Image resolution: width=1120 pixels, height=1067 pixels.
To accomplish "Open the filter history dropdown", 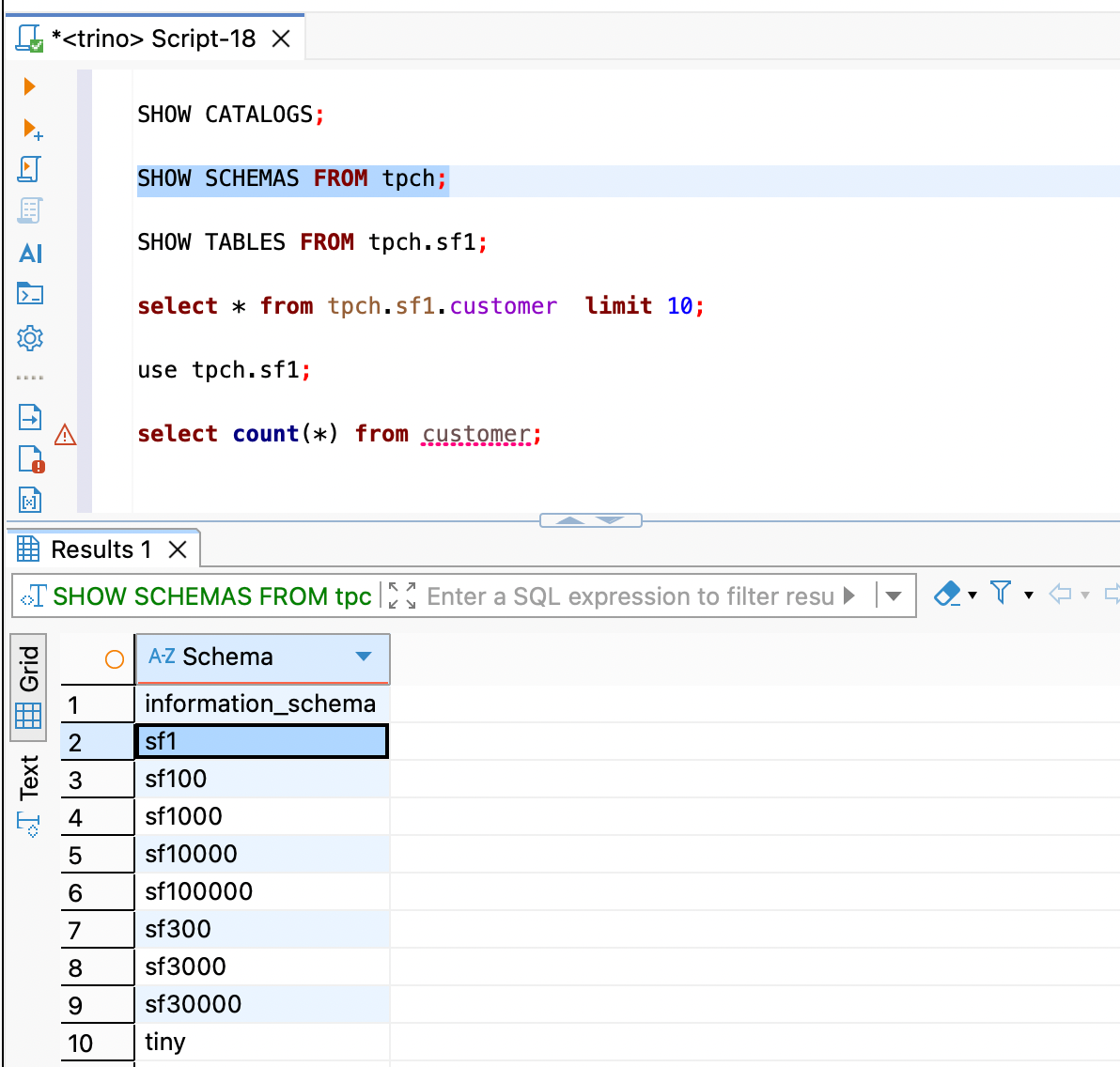I will pos(893,595).
